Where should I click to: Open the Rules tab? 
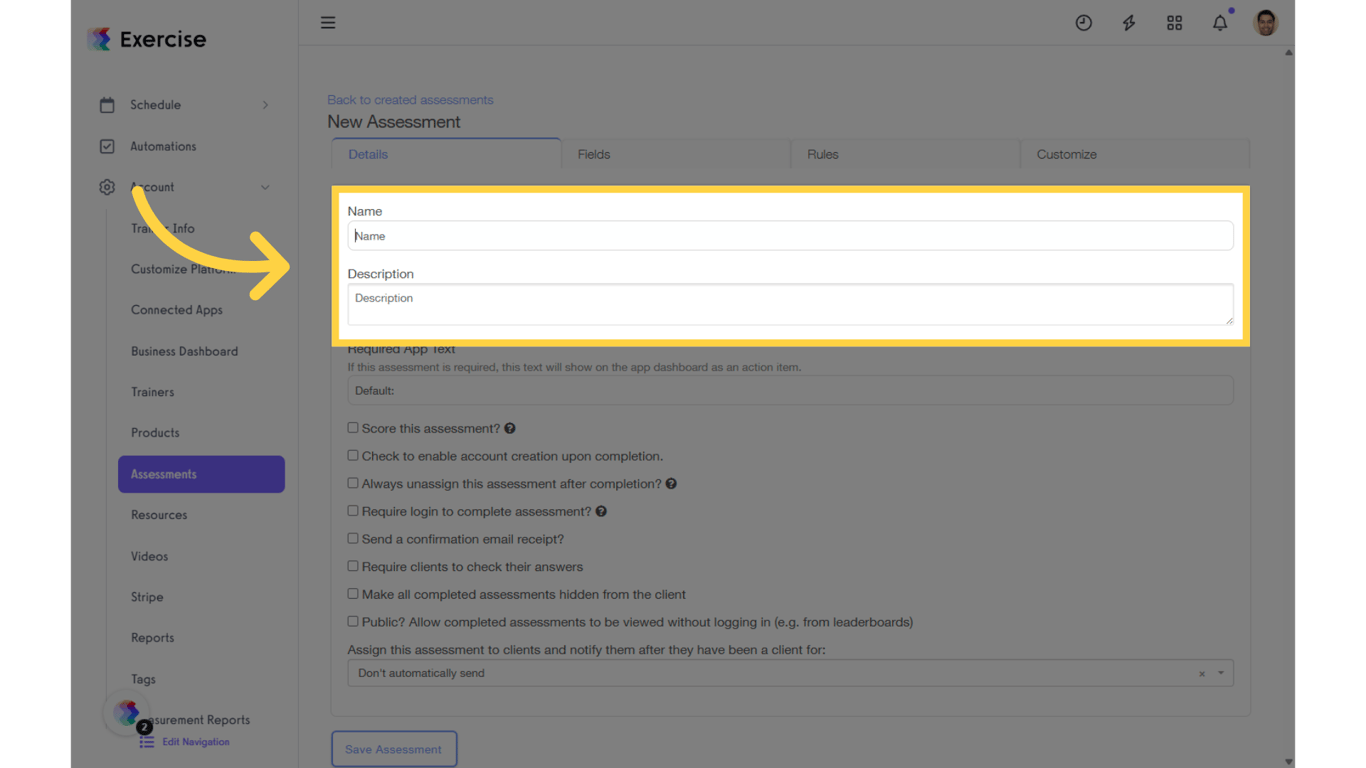[822, 154]
